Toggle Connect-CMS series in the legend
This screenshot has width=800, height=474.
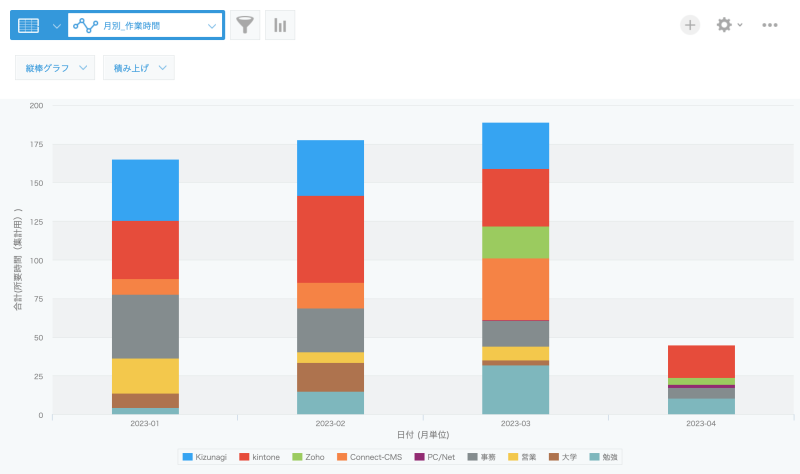[x=369, y=457]
